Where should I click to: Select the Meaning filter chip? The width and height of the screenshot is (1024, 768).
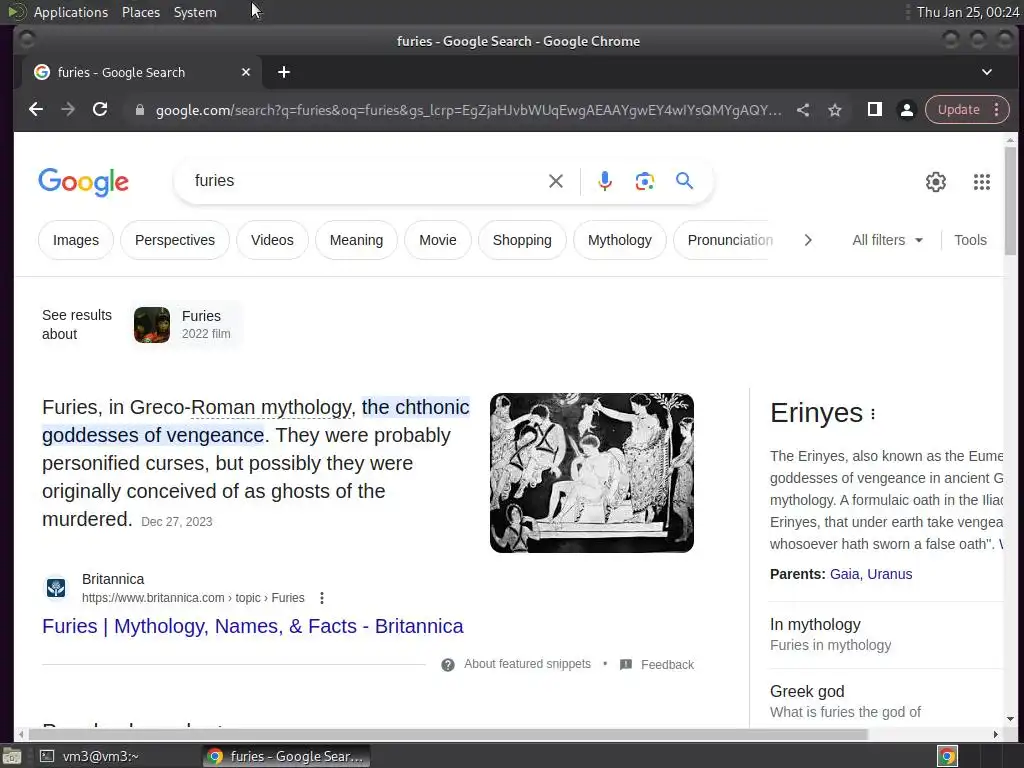(357, 240)
